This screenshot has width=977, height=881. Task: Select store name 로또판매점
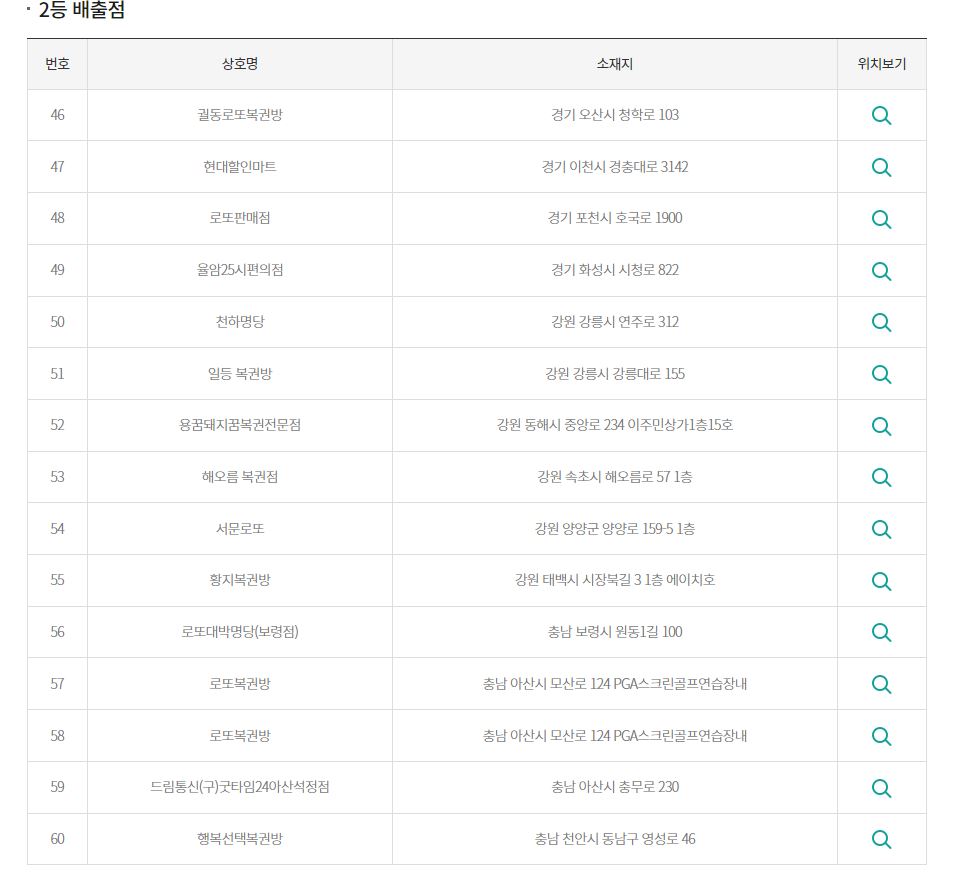(240, 217)
